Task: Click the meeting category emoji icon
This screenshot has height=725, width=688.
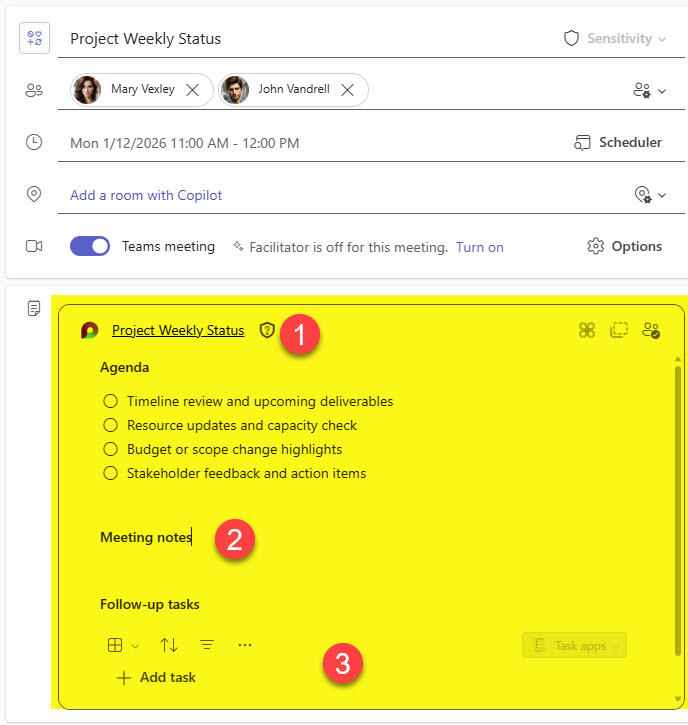Action: (x=34, y=38)
